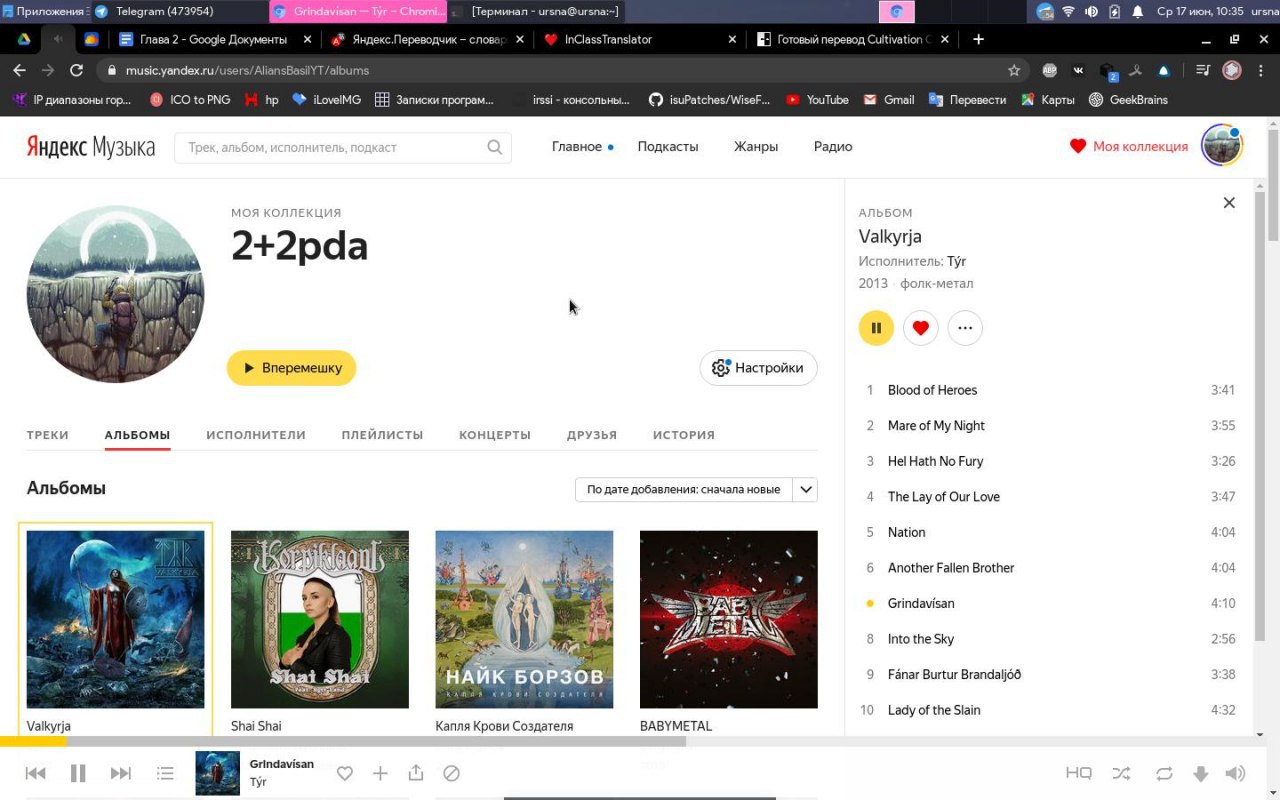This screenshot has height=800, width=1280.
Task: Switch to Треки tab
Action: point(48,435)
